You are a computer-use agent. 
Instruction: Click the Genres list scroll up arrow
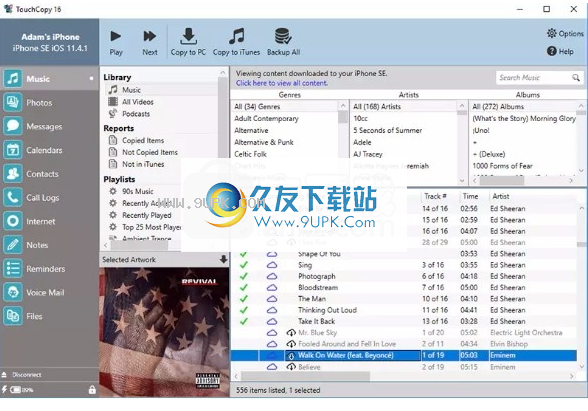(343, 106)
